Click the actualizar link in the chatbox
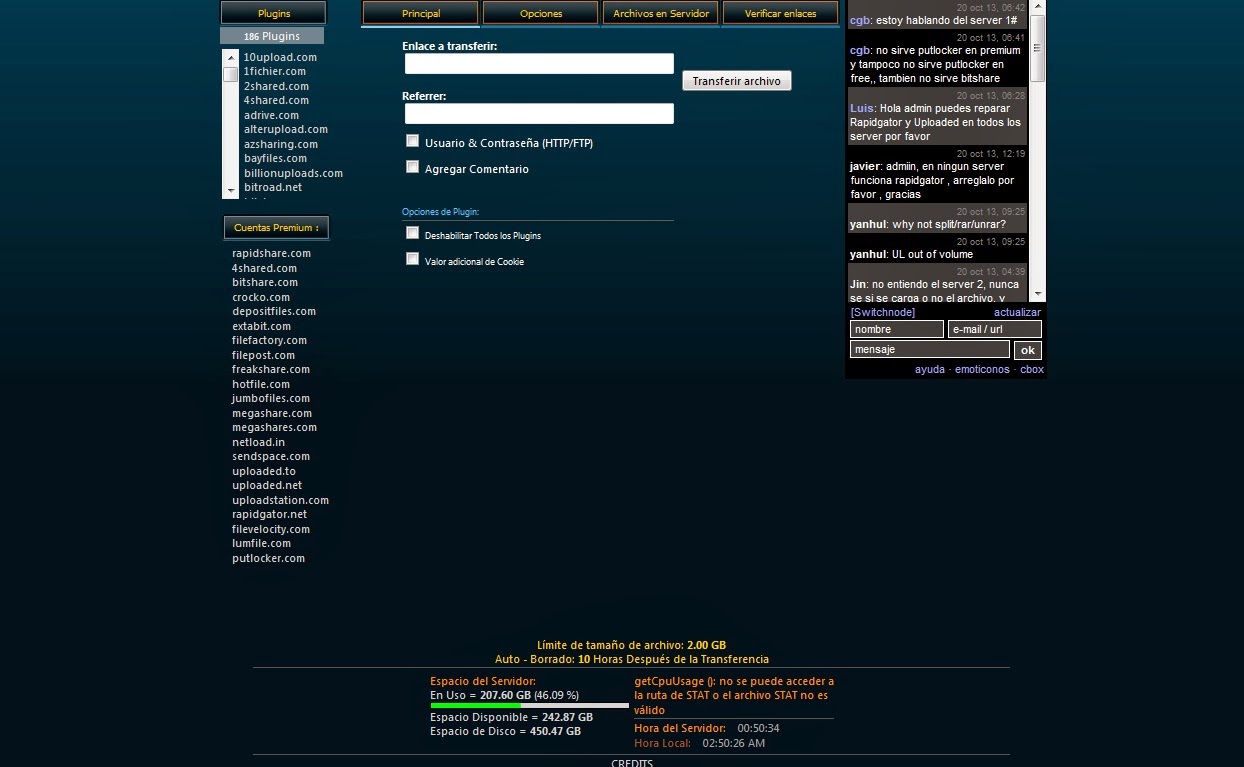The height and width of the screenshot is (767, 1244). click(x=1017, y=311)
